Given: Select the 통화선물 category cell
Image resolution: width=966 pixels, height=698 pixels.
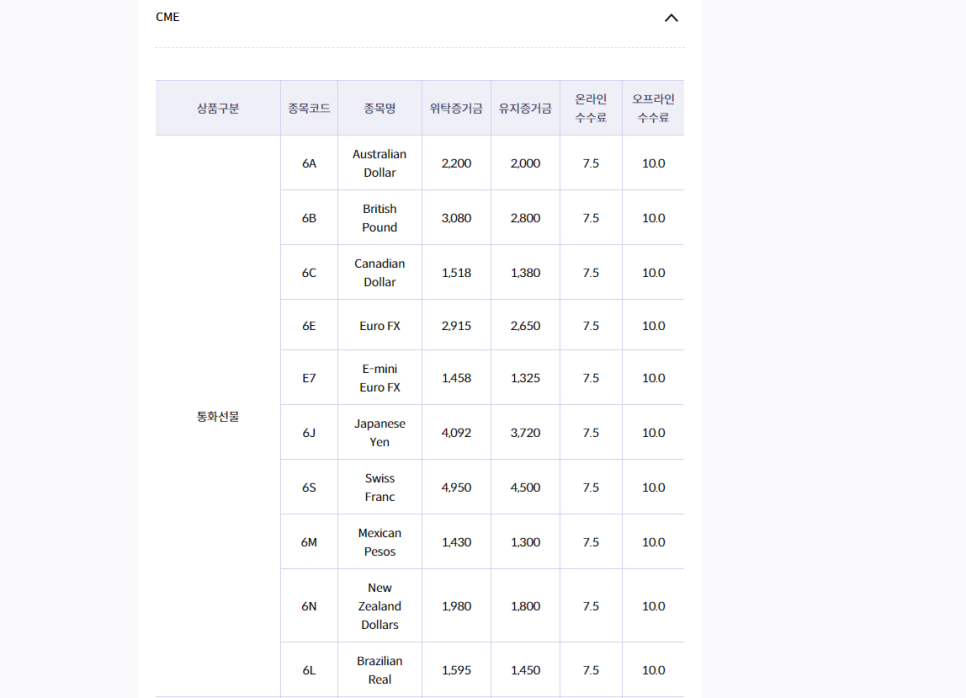Looking at the screenshot, I should tap(218, 416).
